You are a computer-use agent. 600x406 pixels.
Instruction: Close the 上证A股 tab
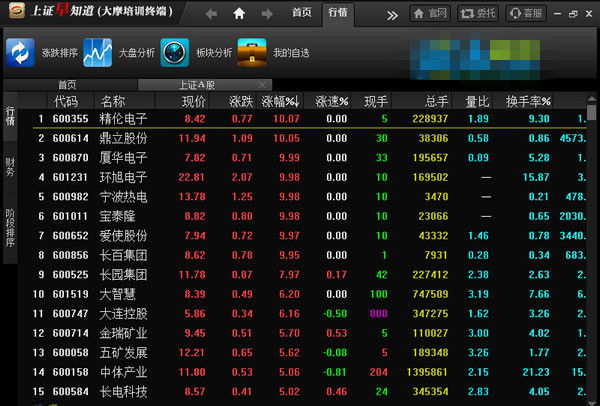coord(262,85)
